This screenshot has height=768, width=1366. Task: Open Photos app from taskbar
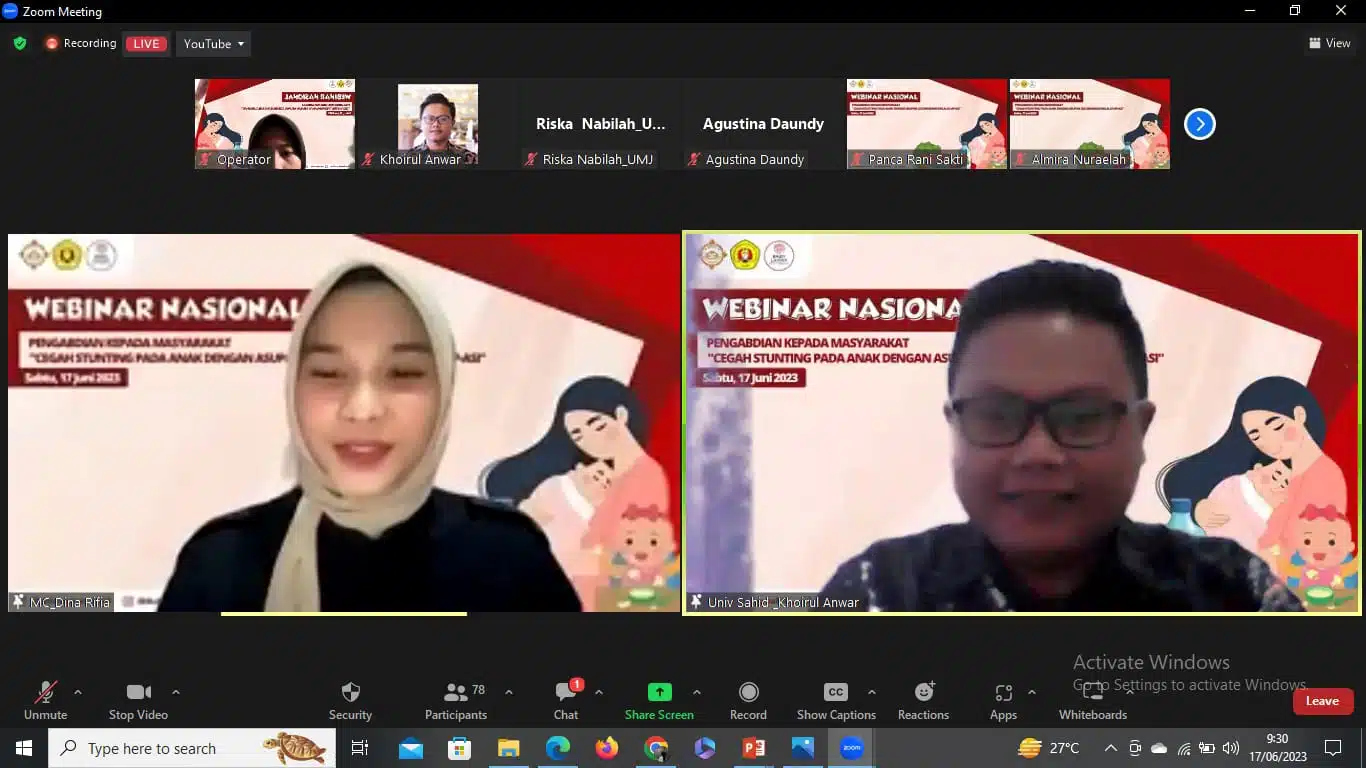tap(803, 748)
